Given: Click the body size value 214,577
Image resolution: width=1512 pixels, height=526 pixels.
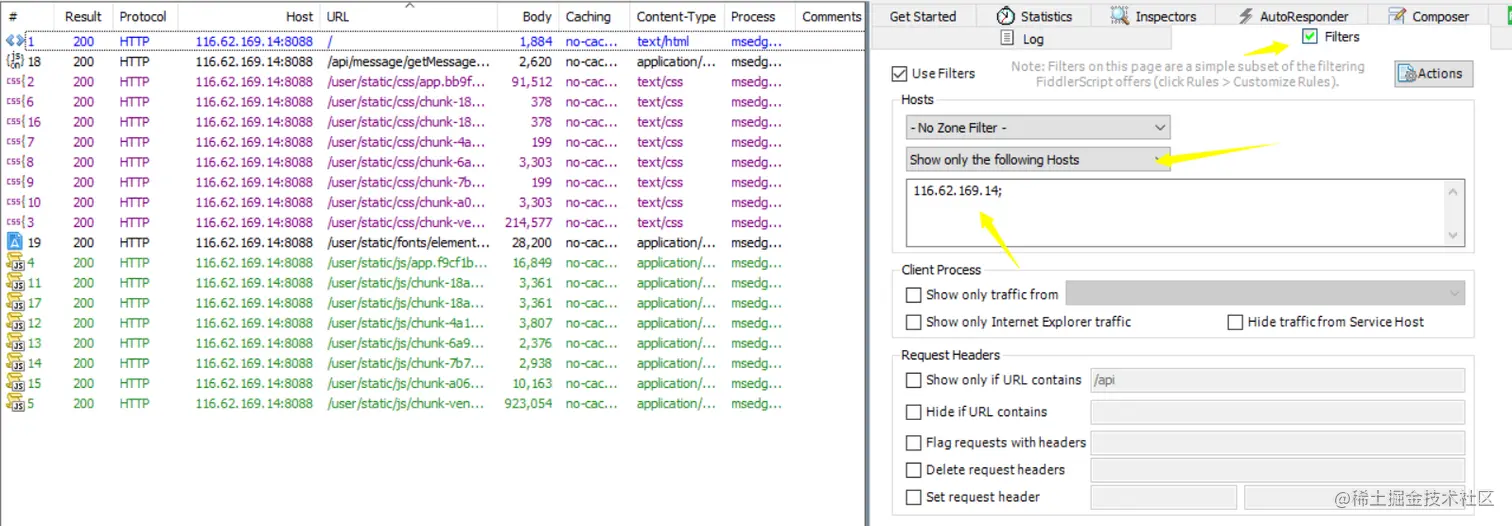Looking at the screenshot, I should pos(528,222).
